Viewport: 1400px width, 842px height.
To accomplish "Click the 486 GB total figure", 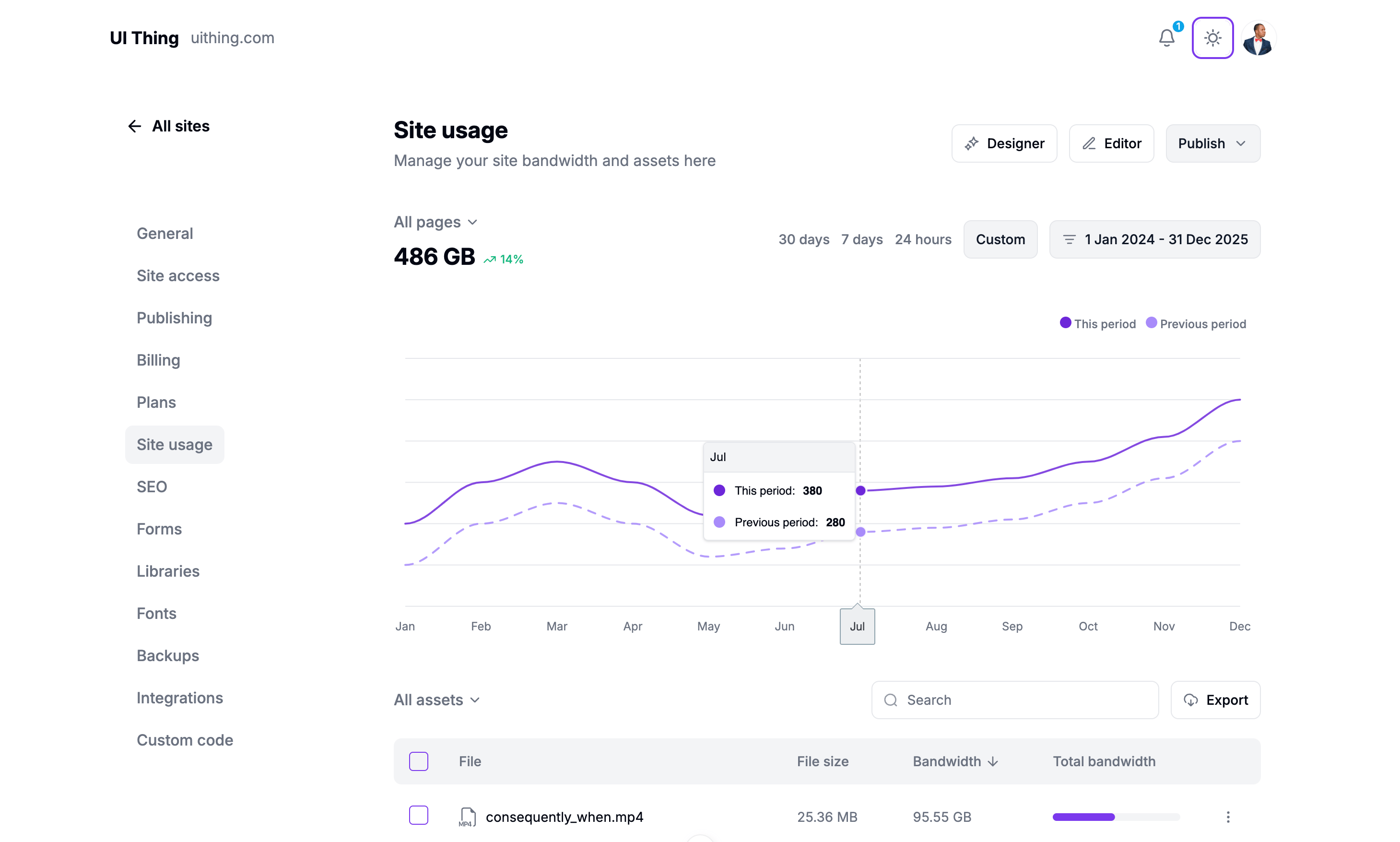I will pos(435,257).
